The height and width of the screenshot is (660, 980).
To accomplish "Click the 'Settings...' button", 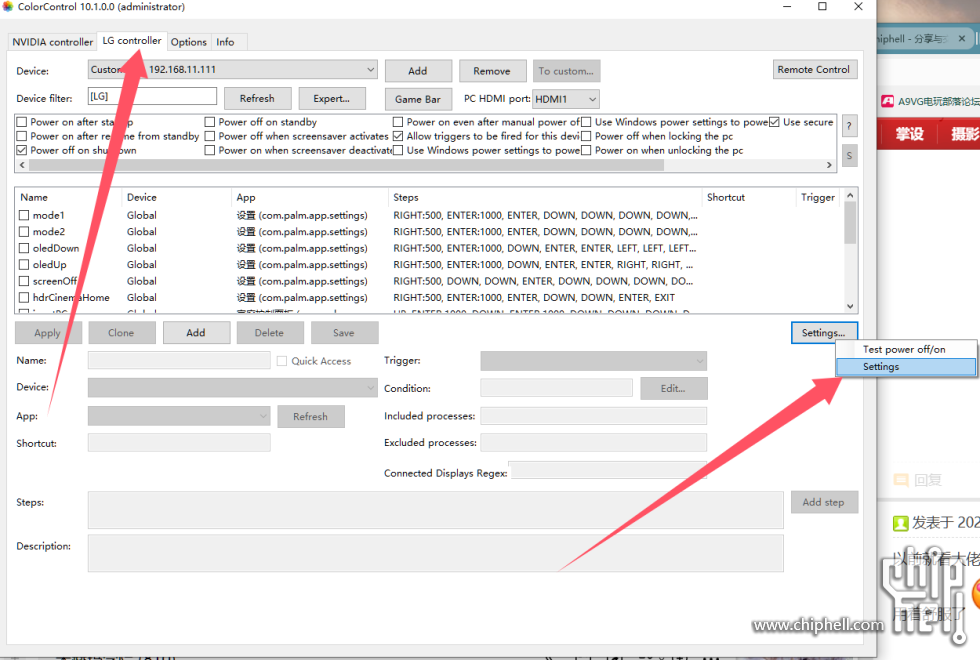I will pyautogui.click(x=824, y=332).
